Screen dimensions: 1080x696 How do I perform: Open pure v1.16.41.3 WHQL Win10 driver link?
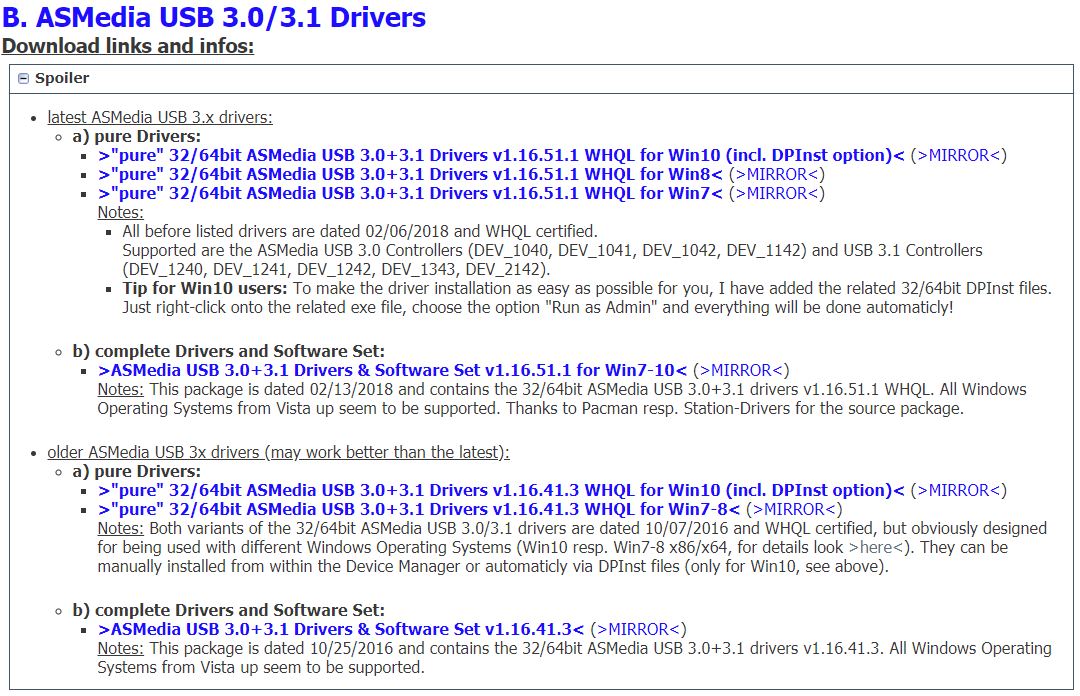[501, 490]
